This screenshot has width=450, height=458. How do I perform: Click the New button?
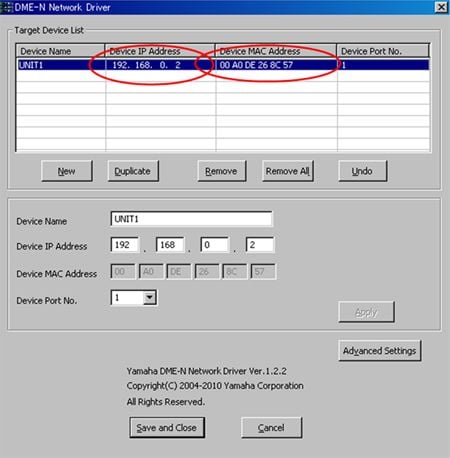(x=67, y=171)
